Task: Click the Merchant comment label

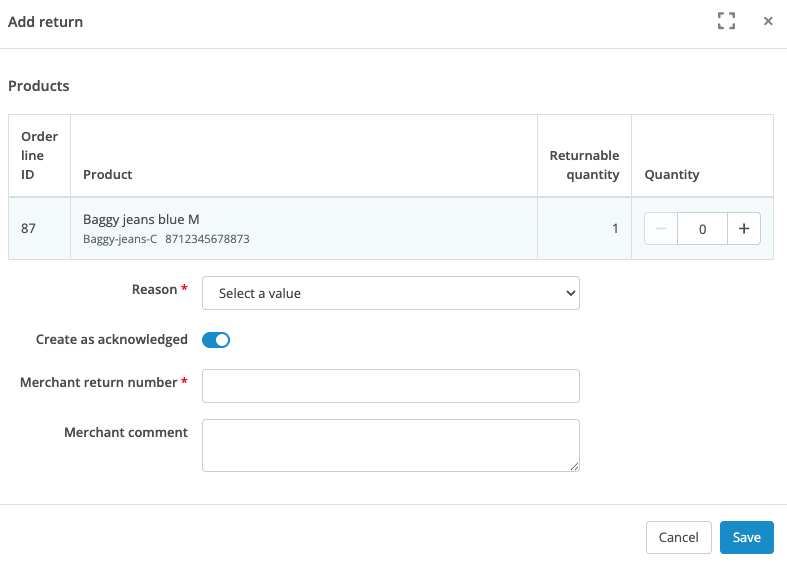Action: pyautogui.click(x=126, y=433)
